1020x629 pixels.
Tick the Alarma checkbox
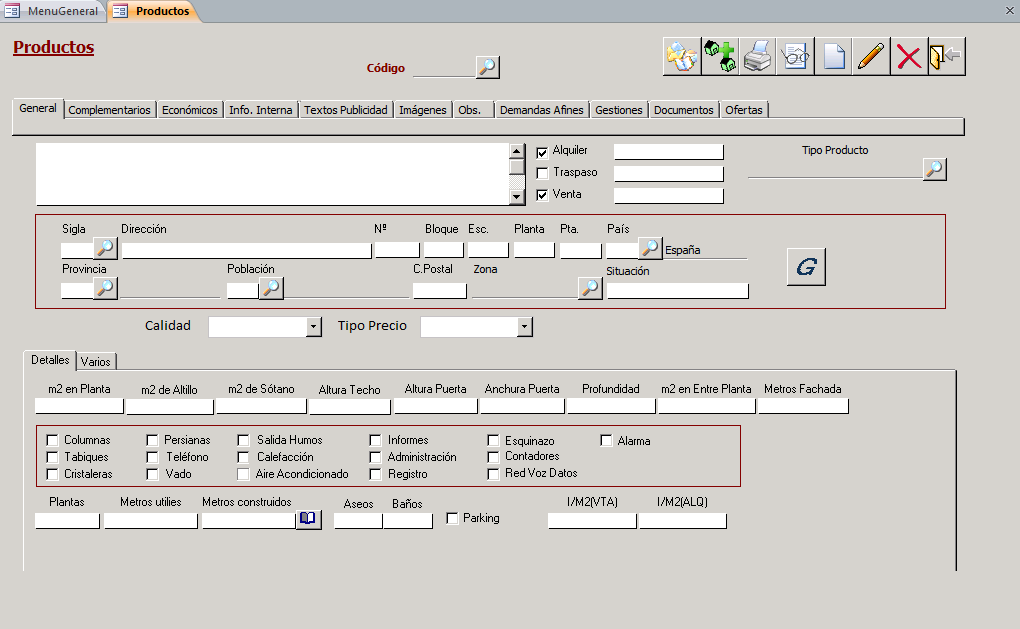(606, 441)
